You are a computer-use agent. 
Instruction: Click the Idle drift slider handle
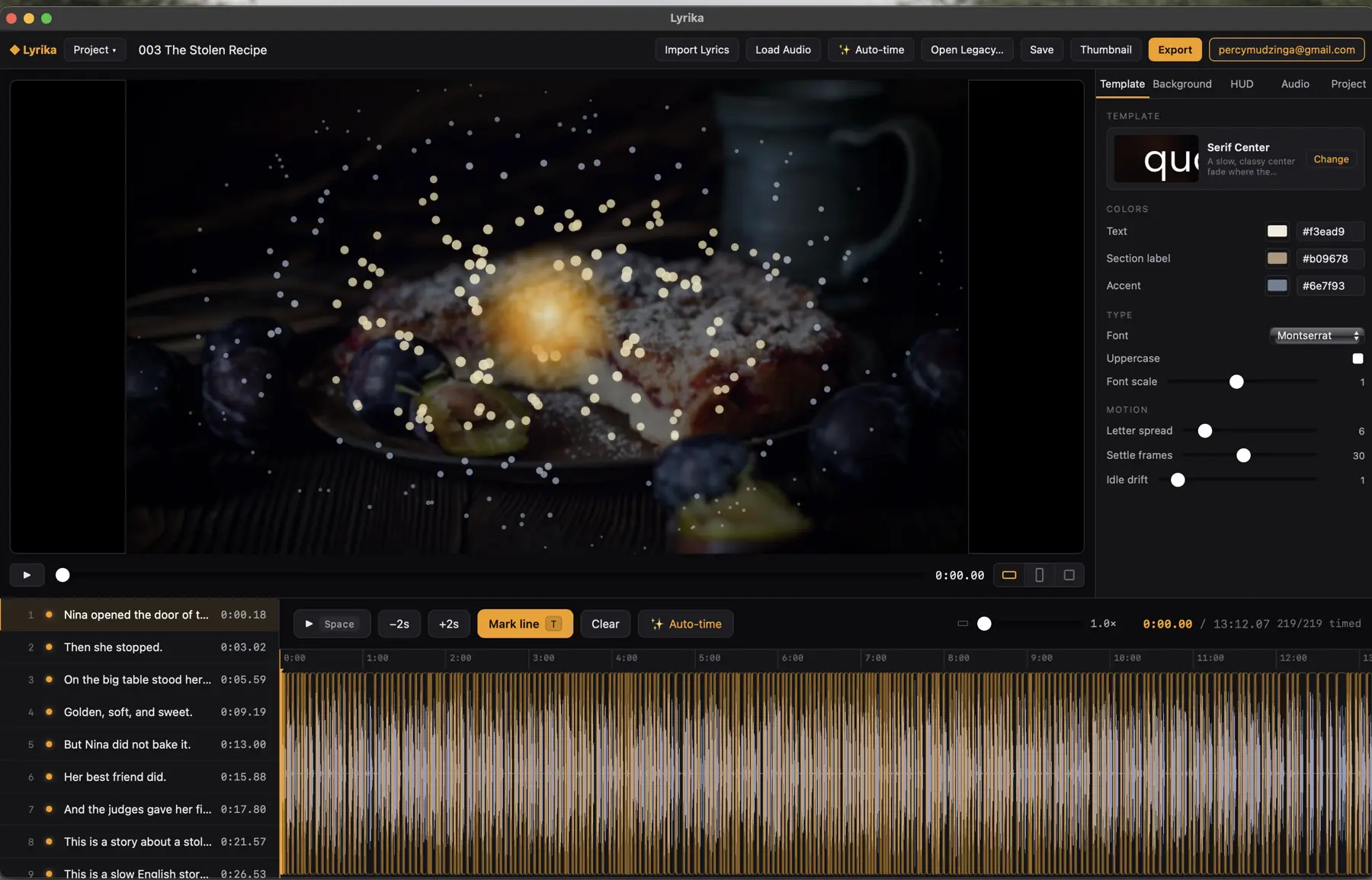pos(1178,480)
